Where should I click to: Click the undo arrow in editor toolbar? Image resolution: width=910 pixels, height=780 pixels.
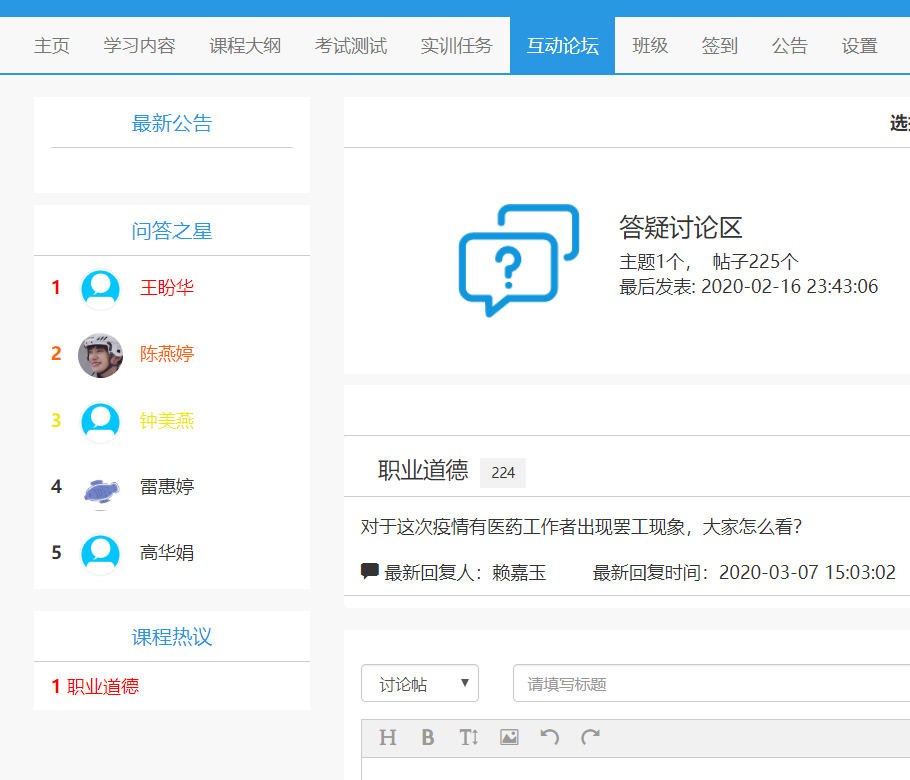tap(550, 738)
